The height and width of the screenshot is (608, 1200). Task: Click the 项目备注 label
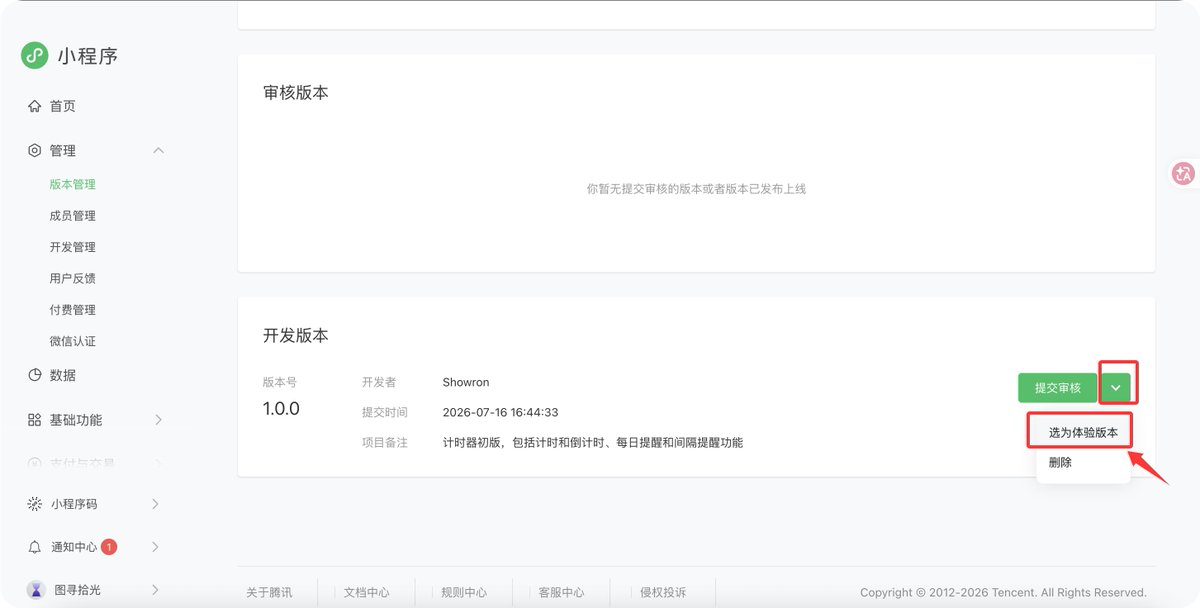click(x=385, y=442)
